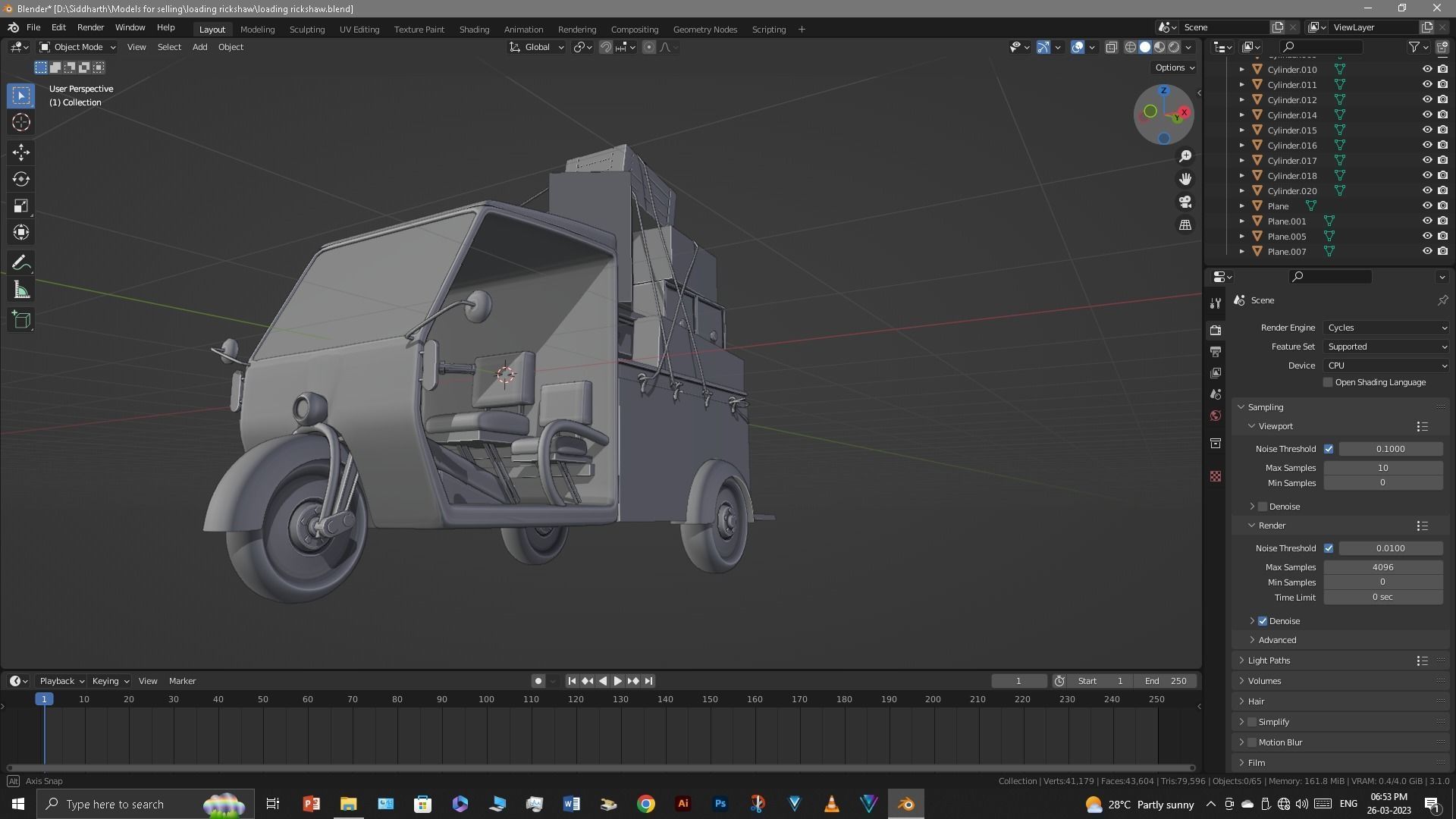
Task: Switch to Modeling workspace tab
Action: pyautogui.click(x=257, y=30)
